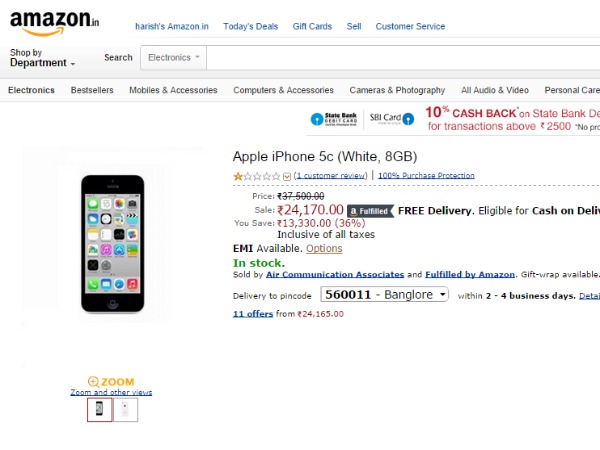The width and height of the screenshot is (600, 450).
Task: Click the Gift Cards link
Action: (x=311, y=26)
